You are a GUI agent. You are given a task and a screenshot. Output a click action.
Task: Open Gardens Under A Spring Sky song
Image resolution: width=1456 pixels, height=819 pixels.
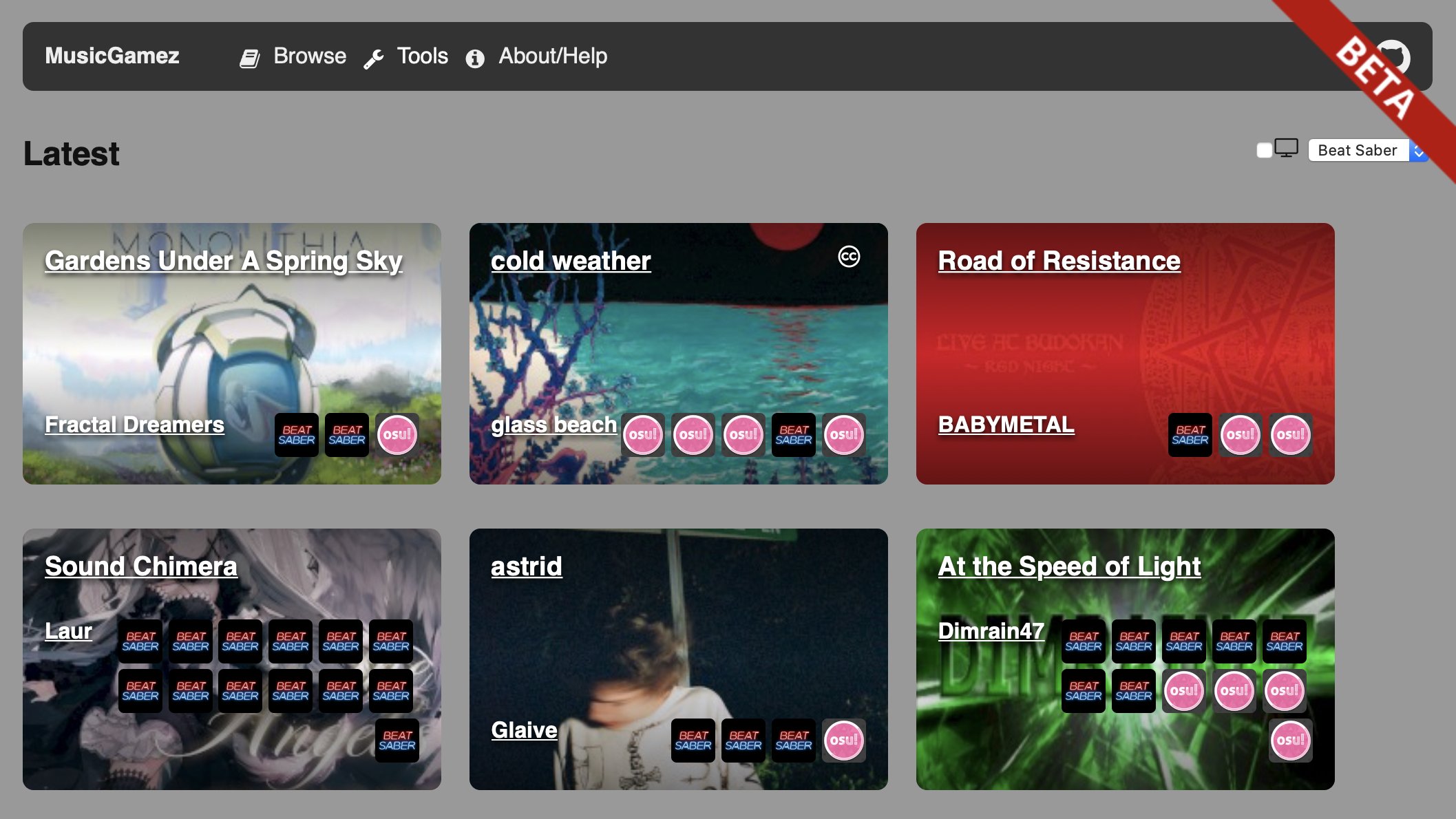coord(224,261)
